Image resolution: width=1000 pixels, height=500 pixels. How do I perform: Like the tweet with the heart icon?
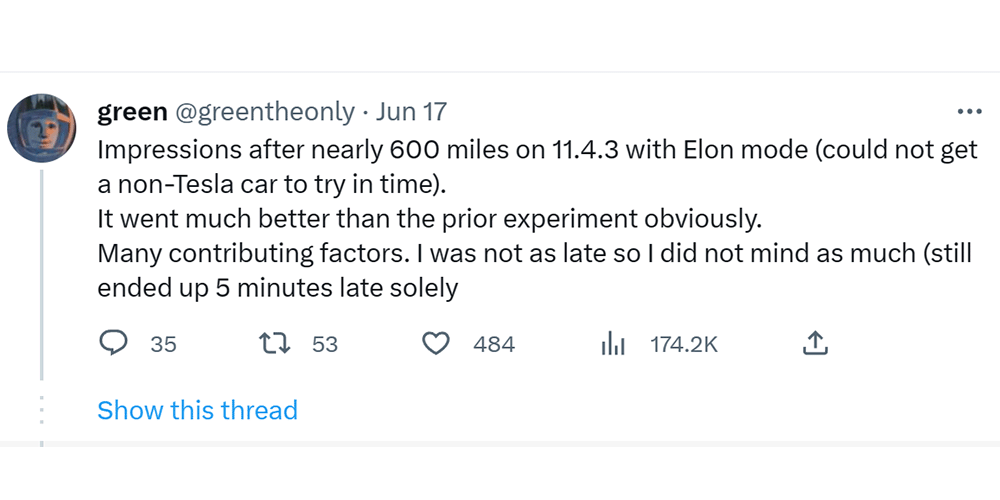tap(435, 344)
